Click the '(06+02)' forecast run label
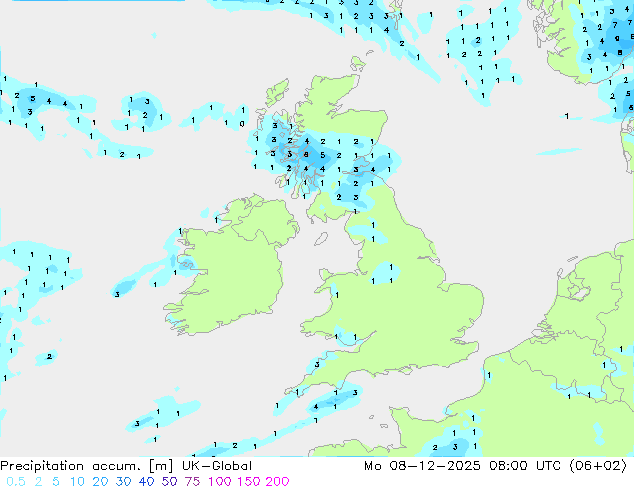 (598, 466)
